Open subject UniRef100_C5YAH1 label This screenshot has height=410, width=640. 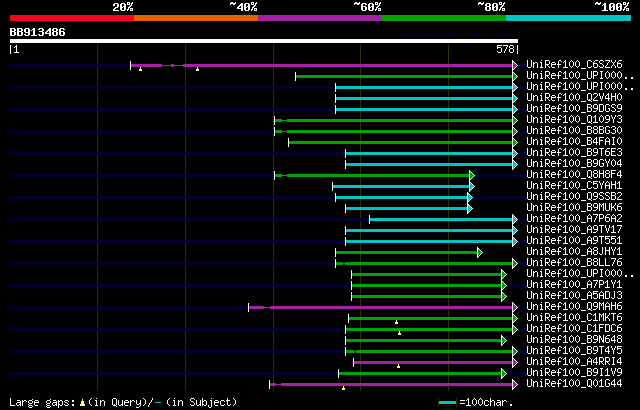(574, 186)
